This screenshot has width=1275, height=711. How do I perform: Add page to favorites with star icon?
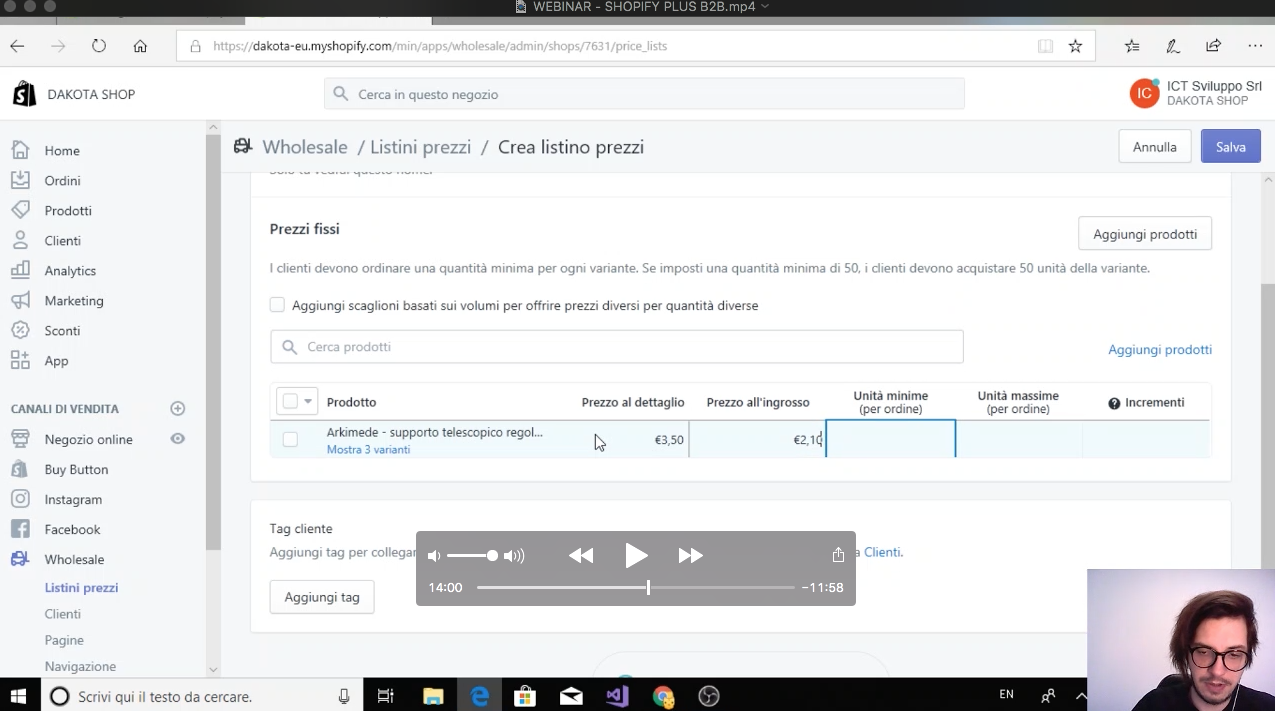pyautogui.click(x=1075, y=46)
